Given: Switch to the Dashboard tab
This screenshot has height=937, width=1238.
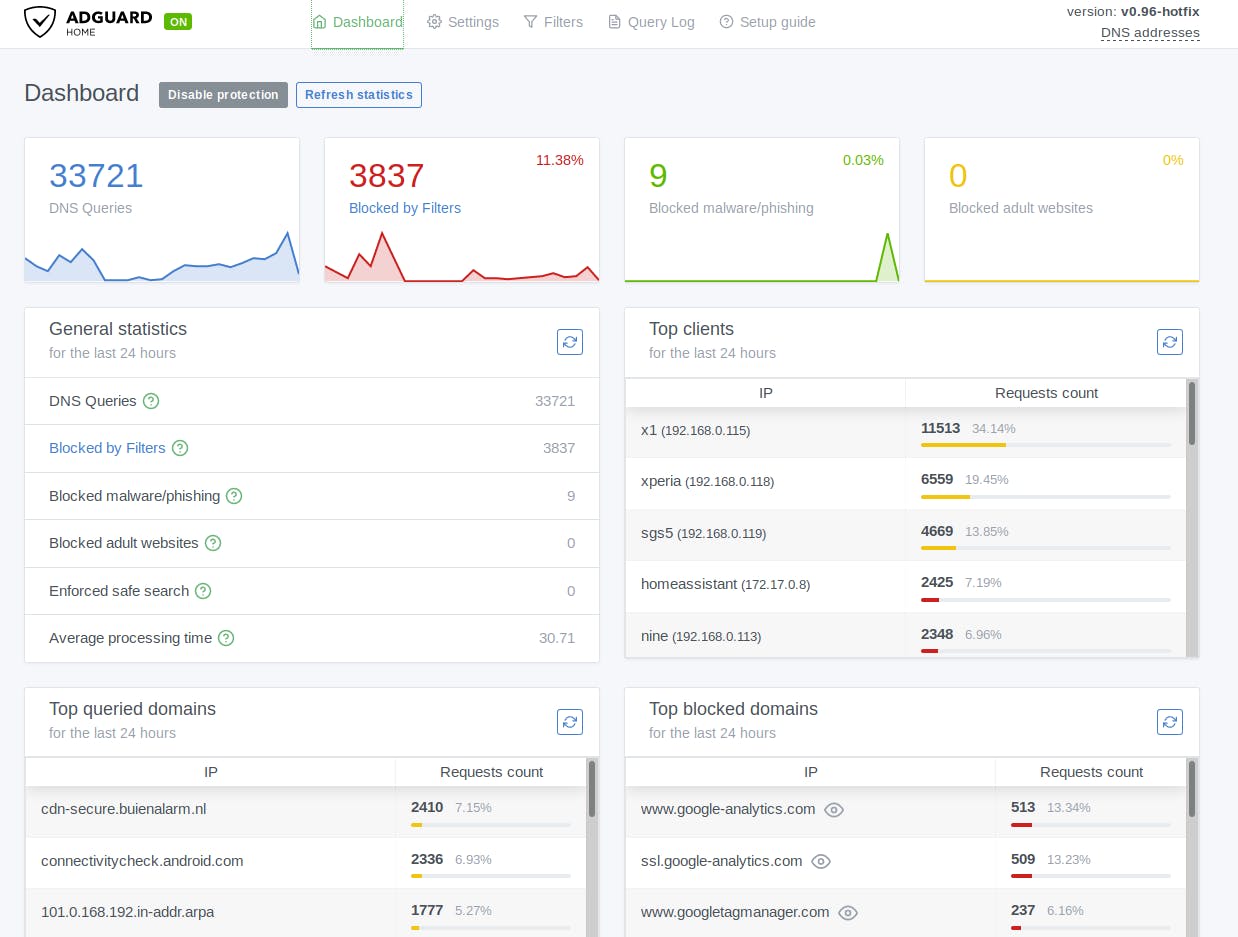Looking at the screenshot, I should 357,21.
